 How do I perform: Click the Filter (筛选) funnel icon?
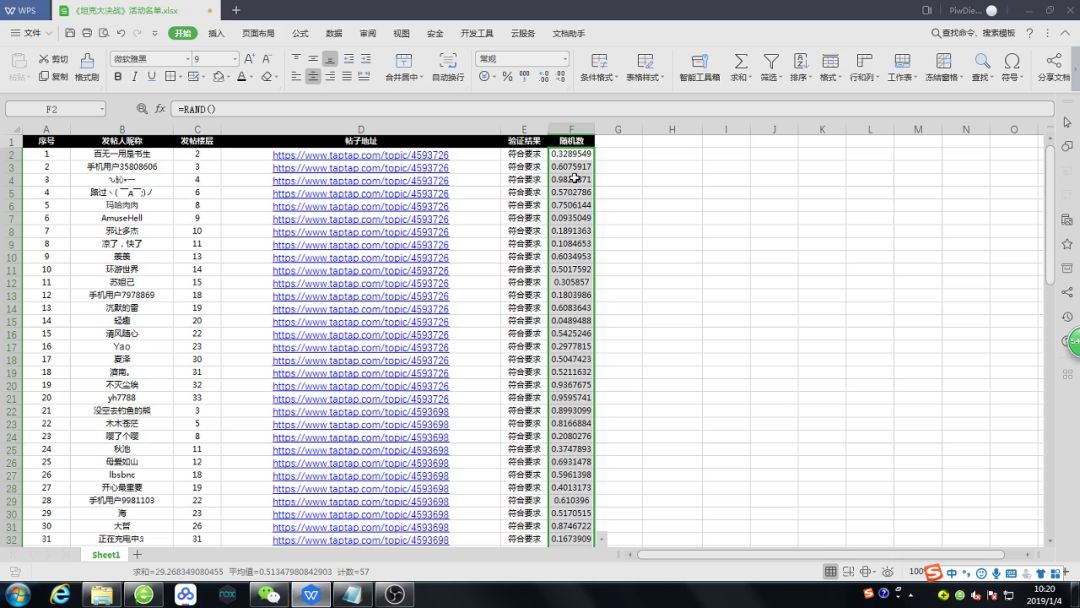click(x=770, y=62)
